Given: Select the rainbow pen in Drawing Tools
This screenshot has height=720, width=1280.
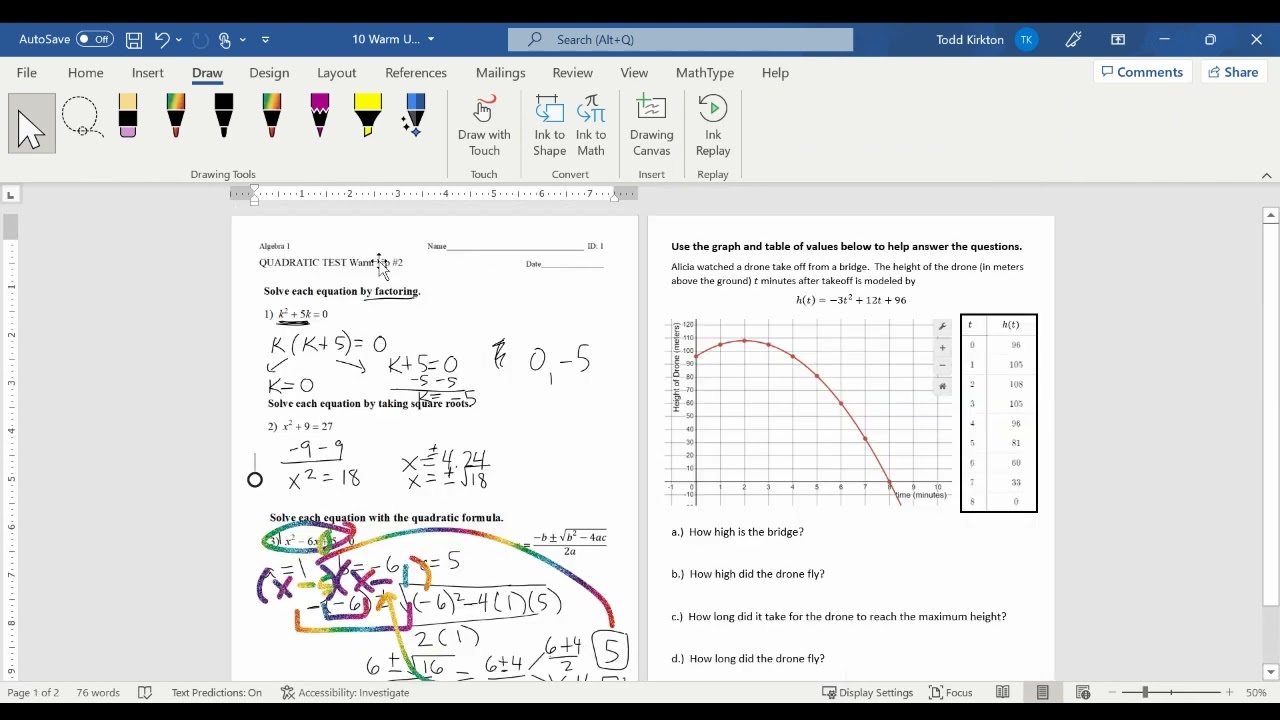Looking at the screenshot, I should pos(176,116).
